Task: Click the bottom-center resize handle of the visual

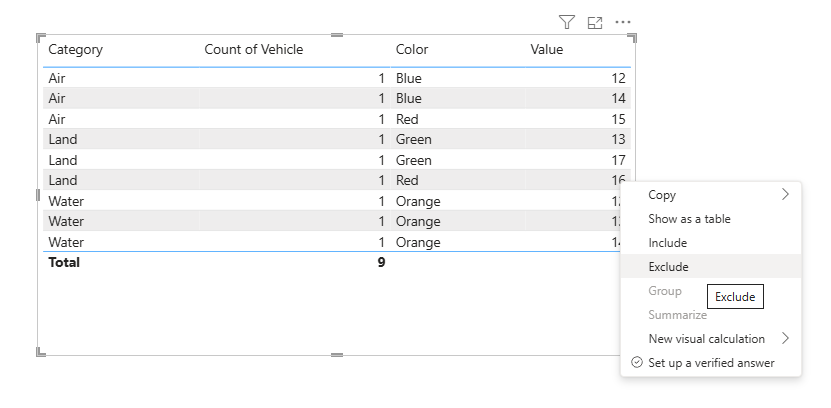Action: click(337, 354)
